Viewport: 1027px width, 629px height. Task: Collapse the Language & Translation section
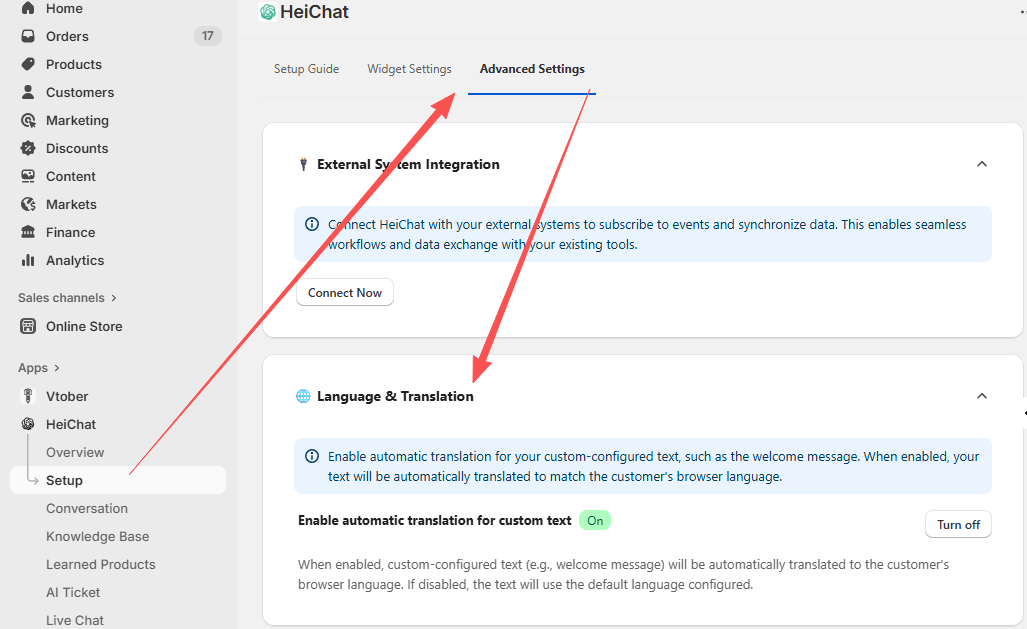coord(981,396)
